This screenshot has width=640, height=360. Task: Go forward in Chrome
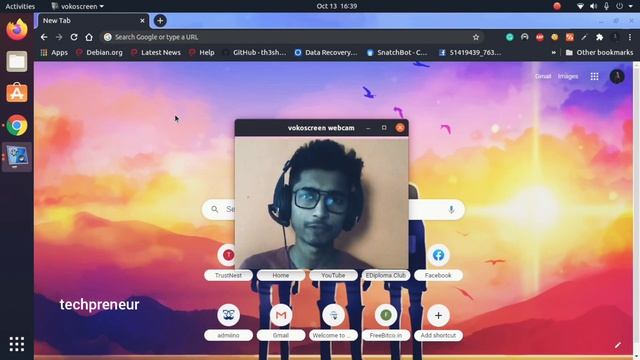(x=59, y=37)
